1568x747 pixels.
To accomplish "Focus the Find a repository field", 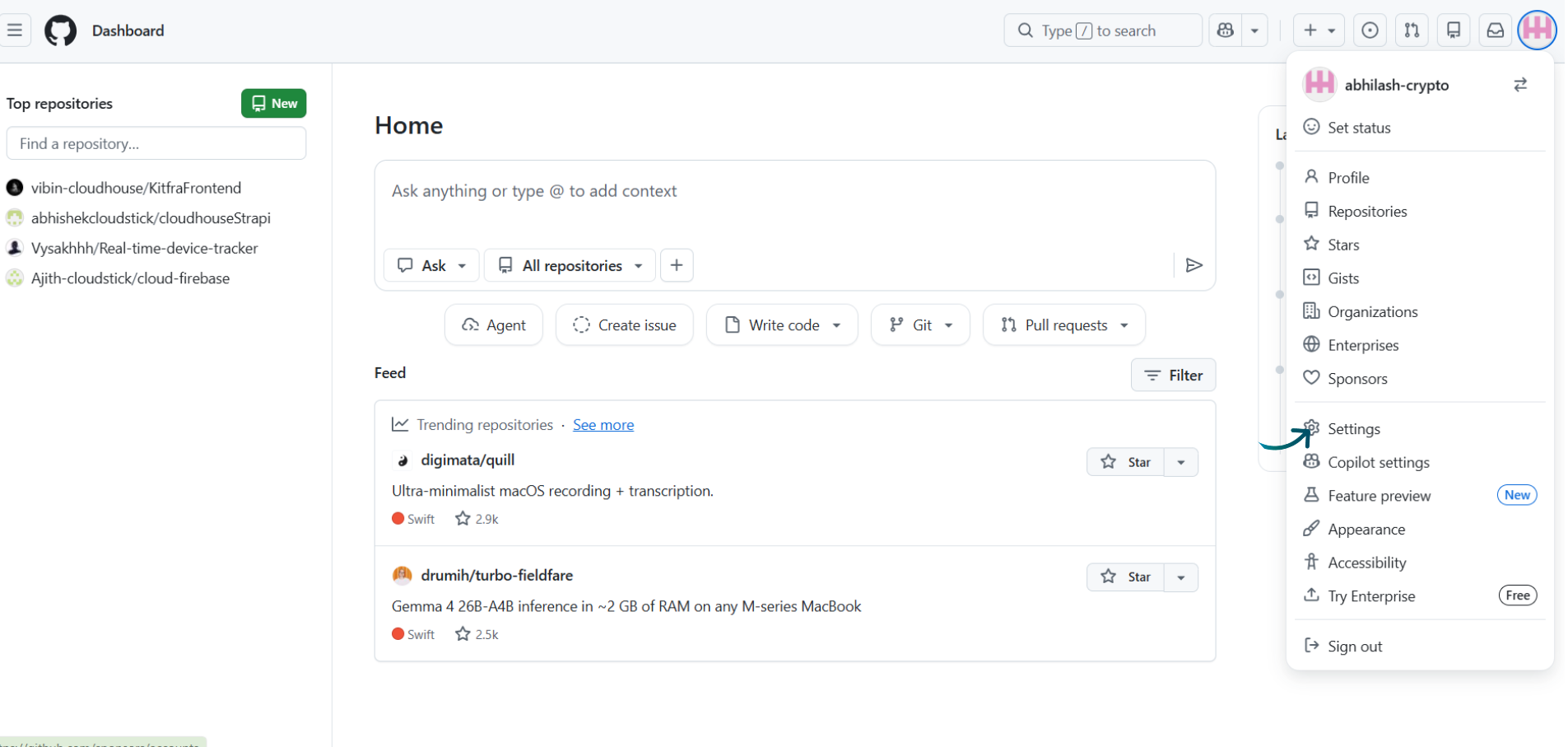I will tap(156, 143).
